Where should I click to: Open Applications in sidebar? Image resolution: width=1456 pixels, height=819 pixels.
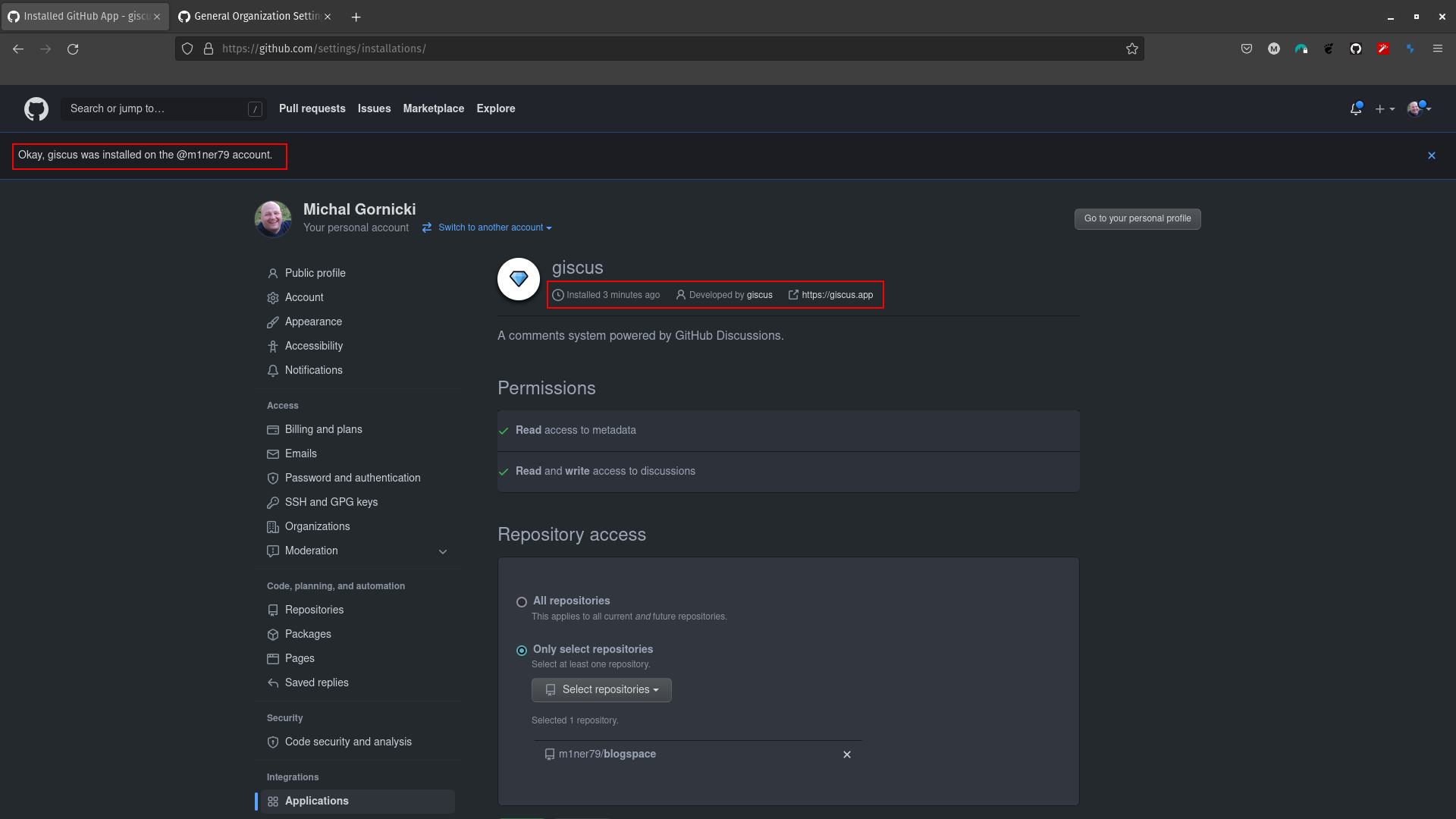[358, 801]
